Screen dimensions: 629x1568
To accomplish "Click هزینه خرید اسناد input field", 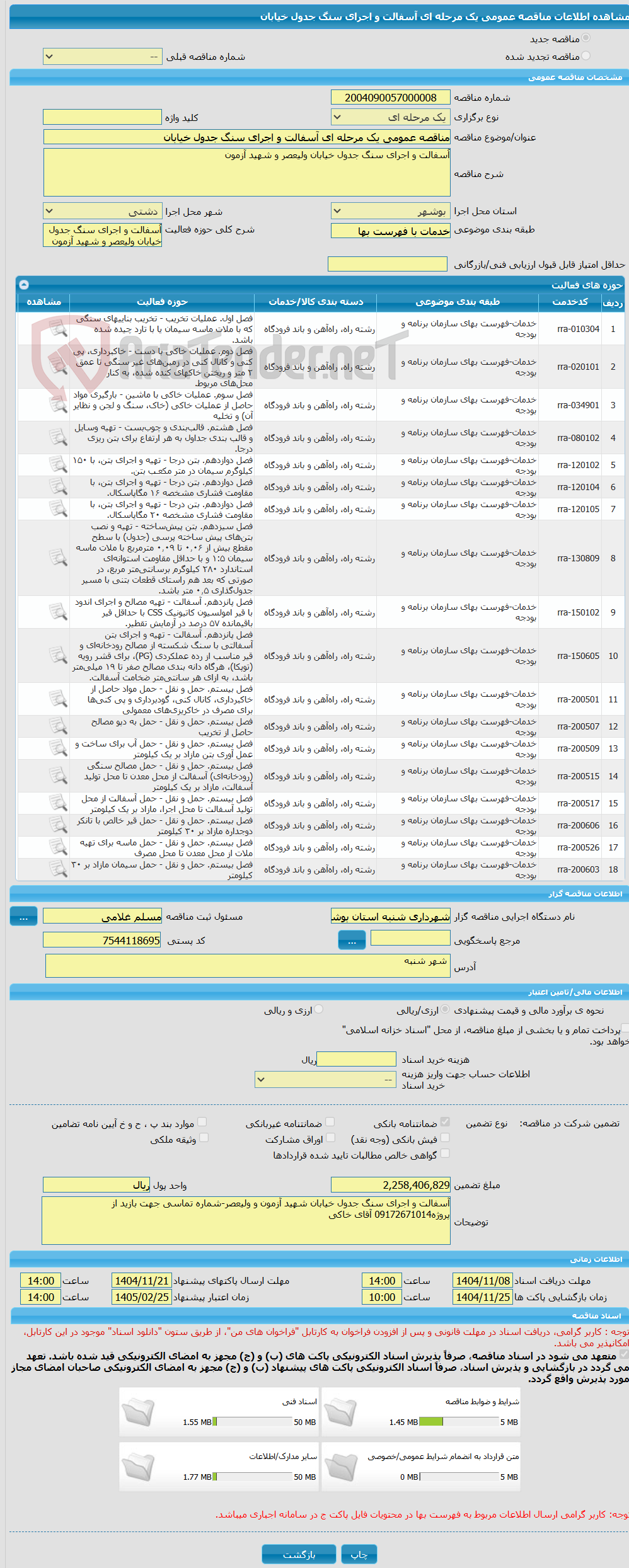I will point(356,1060).
